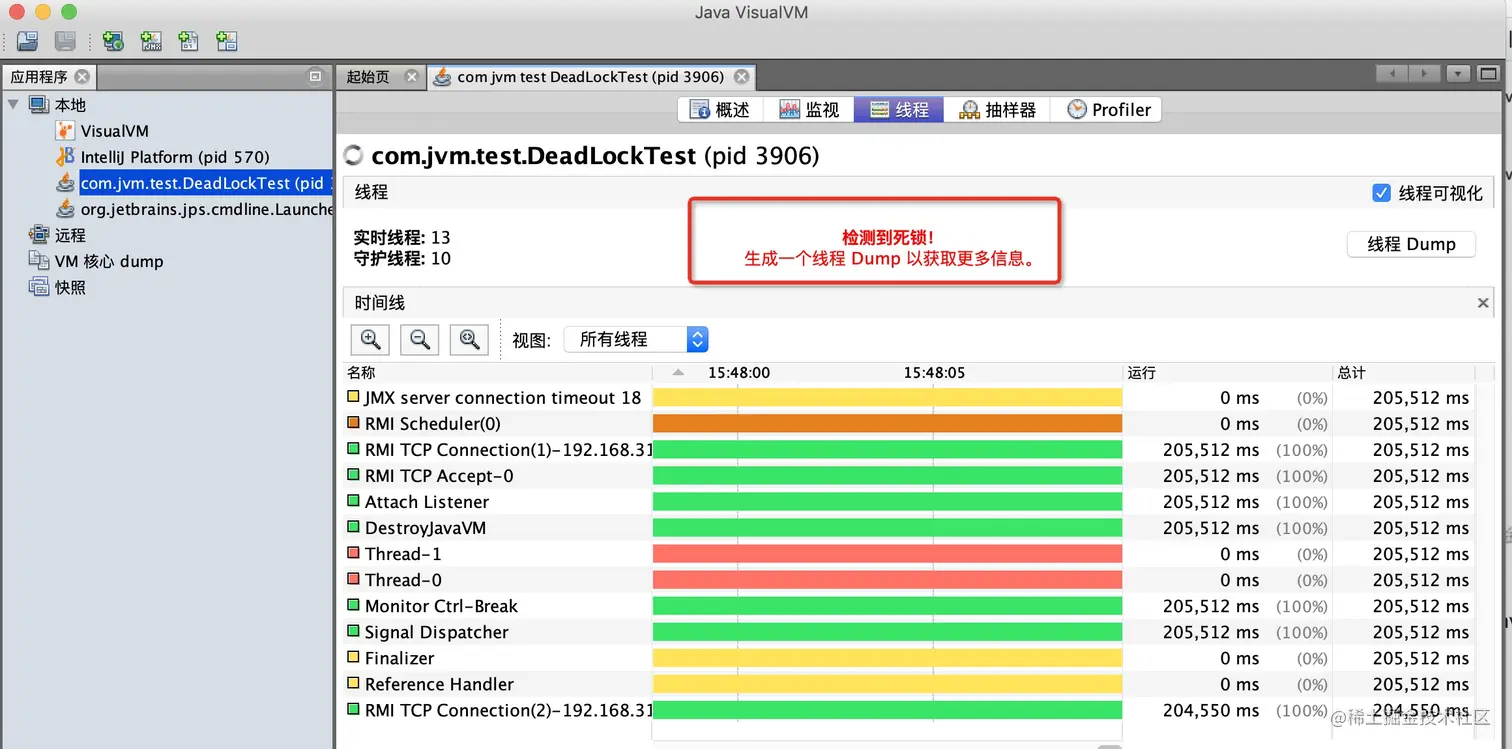This screenshot has height=749, width=1512.
Task: Select the JMX server connection timeout 18 row
Action: (503, 398)
